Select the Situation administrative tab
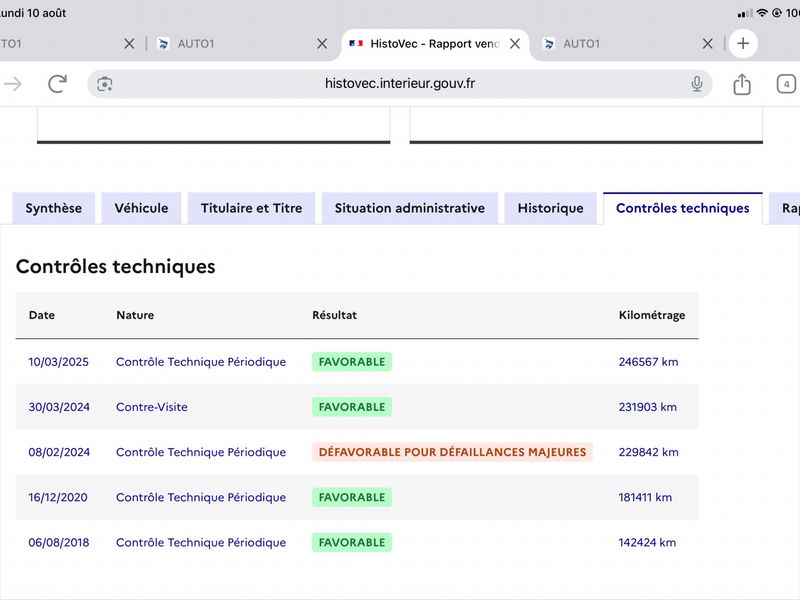 pos(410,208)
